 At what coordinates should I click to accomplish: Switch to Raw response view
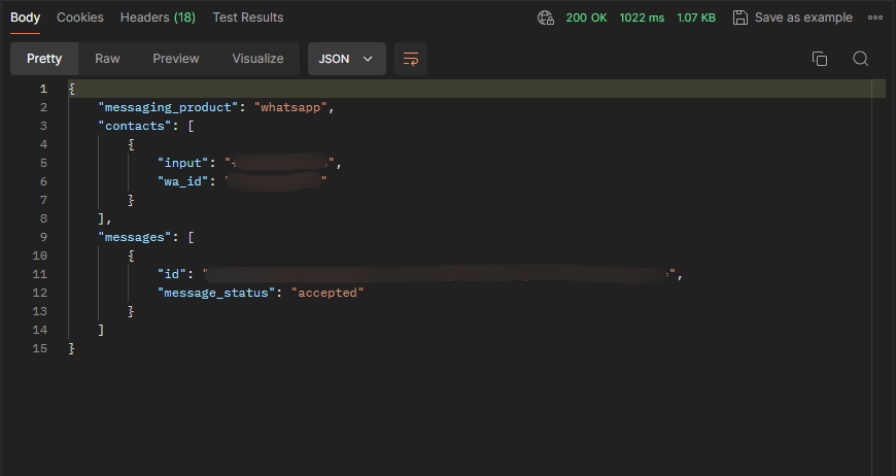point(107,59)
